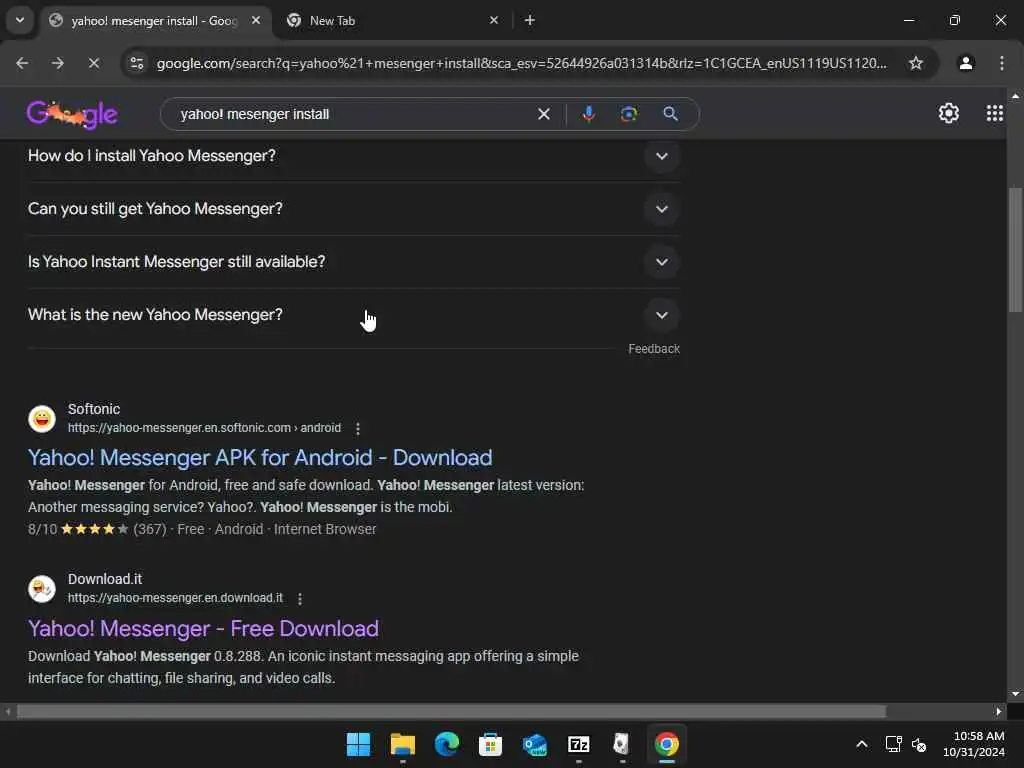1024x768 pixels.
Task: Open the tab search dropdown
Action: pos(20,20)
